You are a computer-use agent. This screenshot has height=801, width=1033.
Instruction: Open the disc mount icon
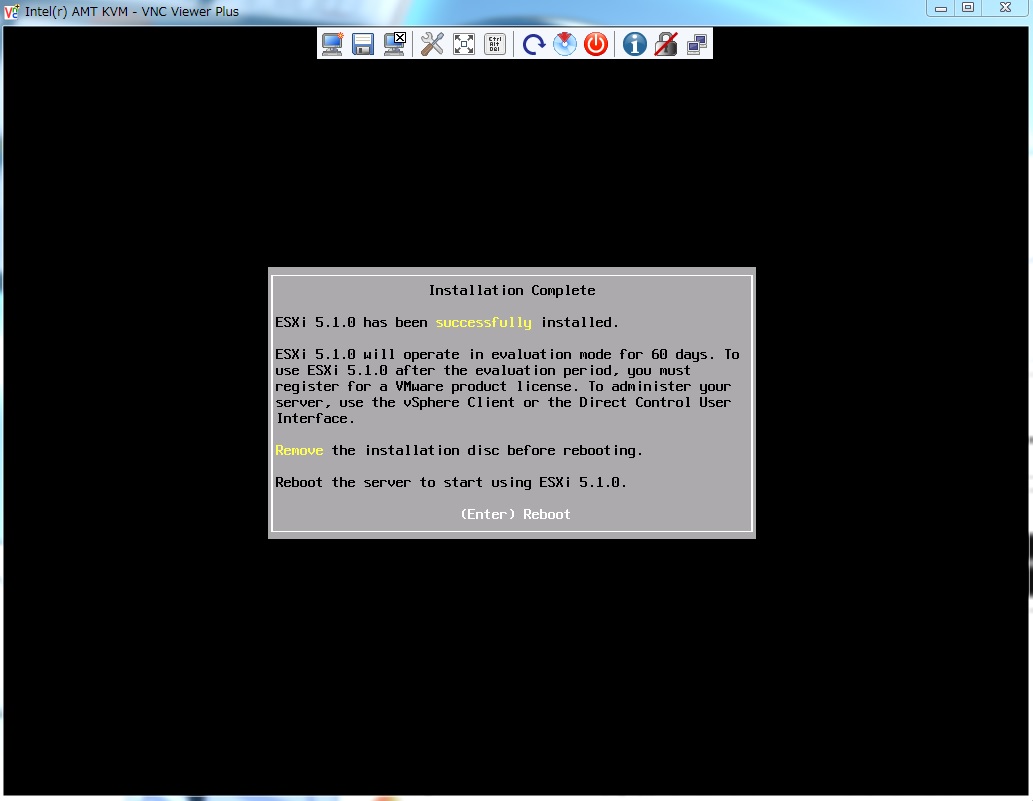pos(565,44)
